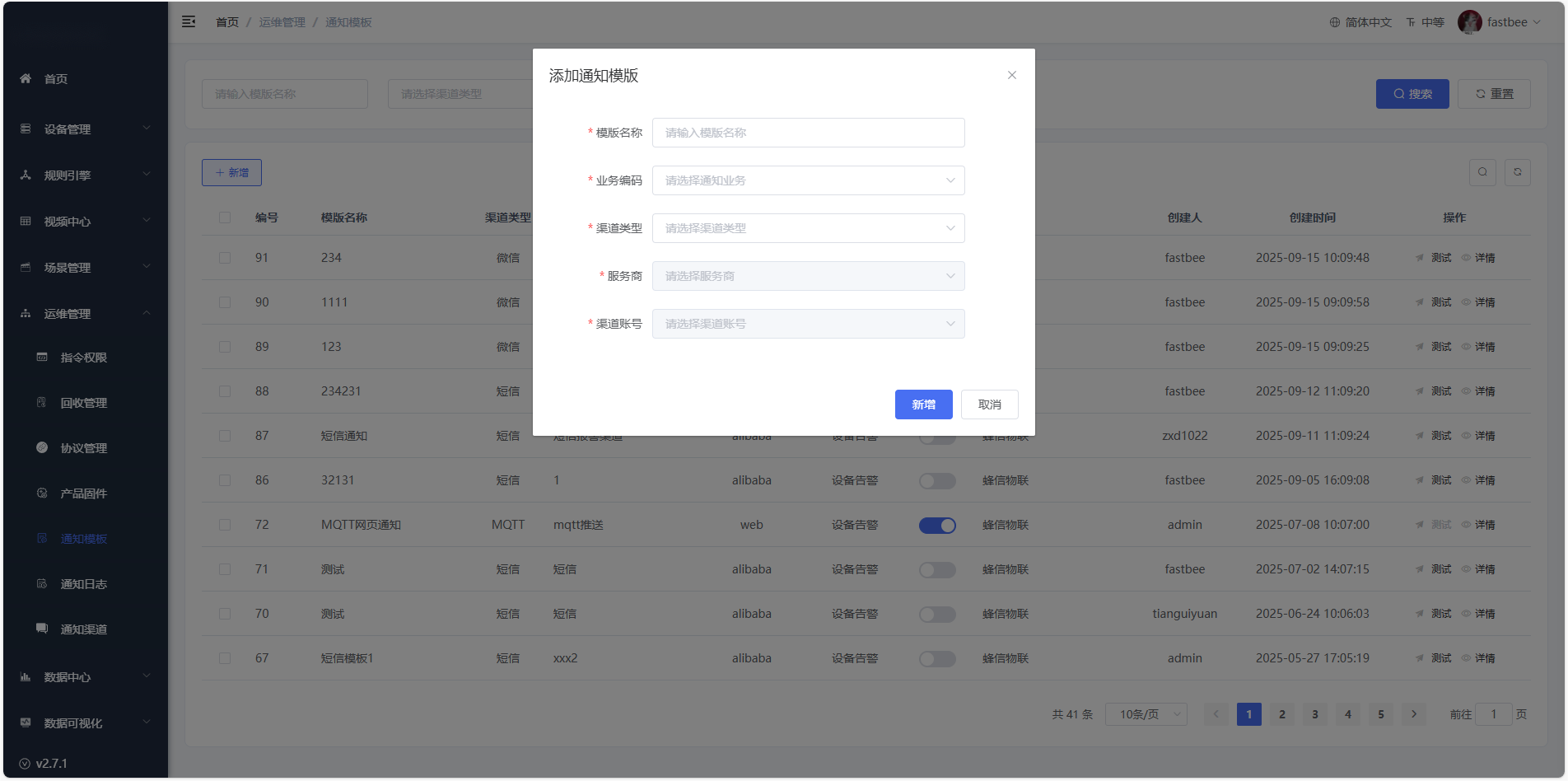Open the 10条/页 page size dropdown
Viewport: 1568px width, 781px height.
[x=1146, y=714]
